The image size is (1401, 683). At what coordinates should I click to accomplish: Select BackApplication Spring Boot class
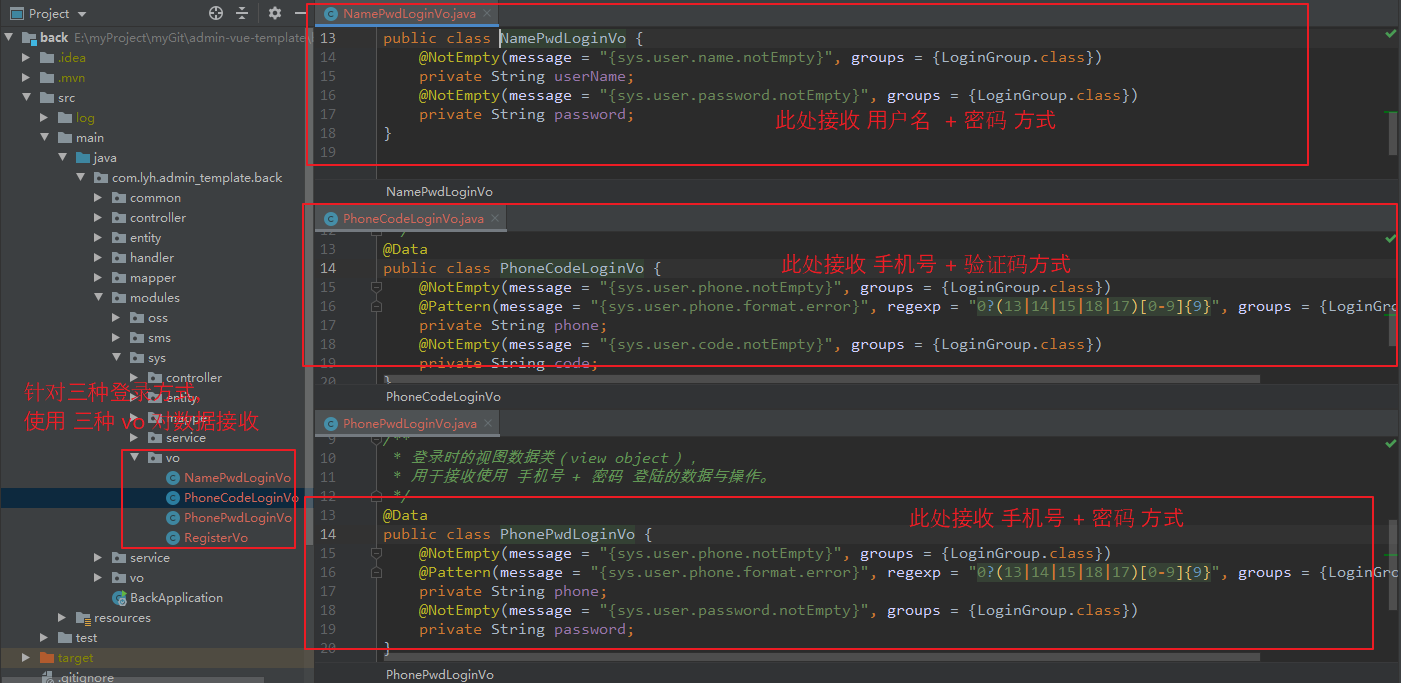[176, 598]
